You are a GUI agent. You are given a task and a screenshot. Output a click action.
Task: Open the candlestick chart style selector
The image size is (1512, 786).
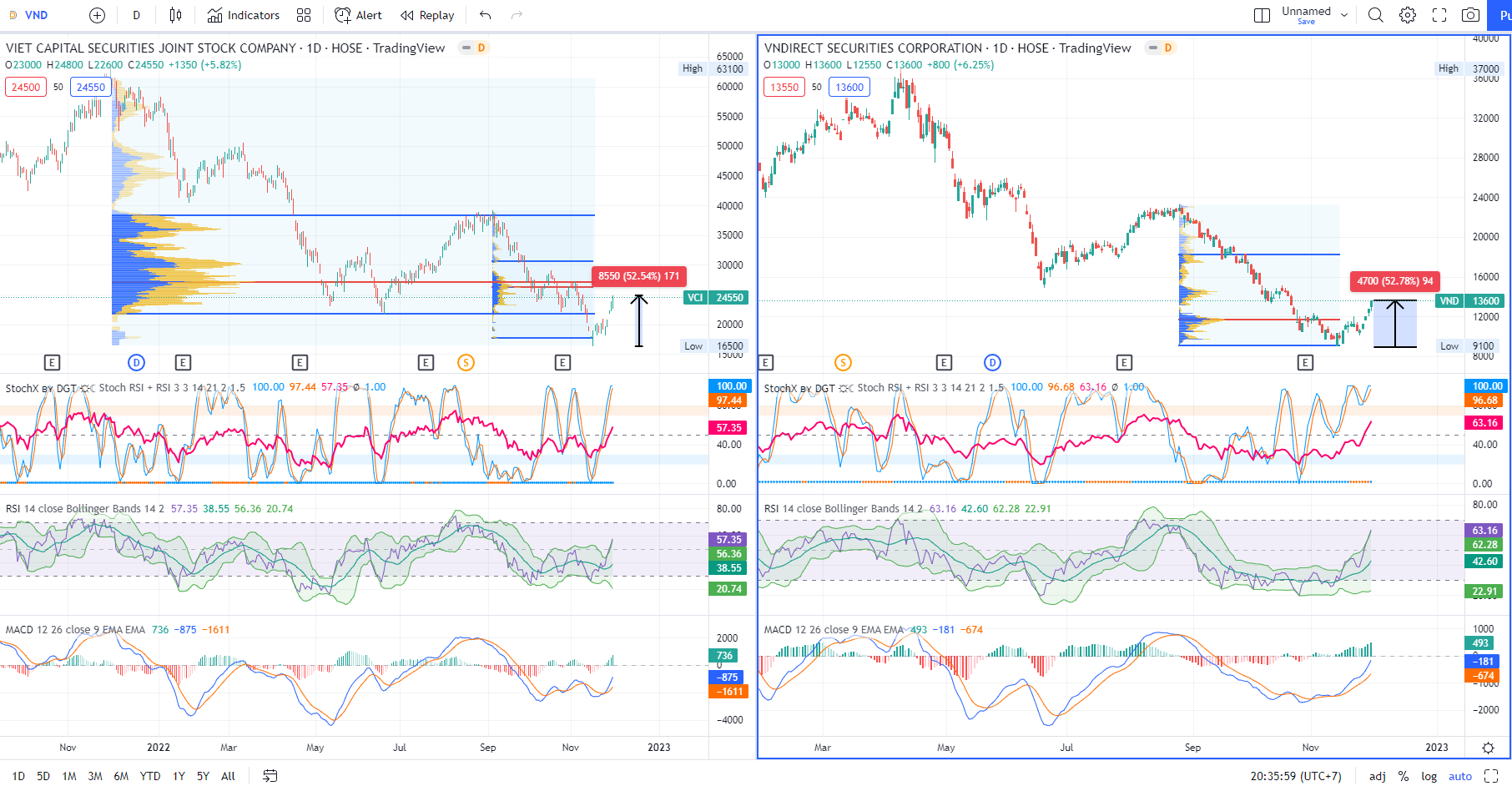click(175, 15)
